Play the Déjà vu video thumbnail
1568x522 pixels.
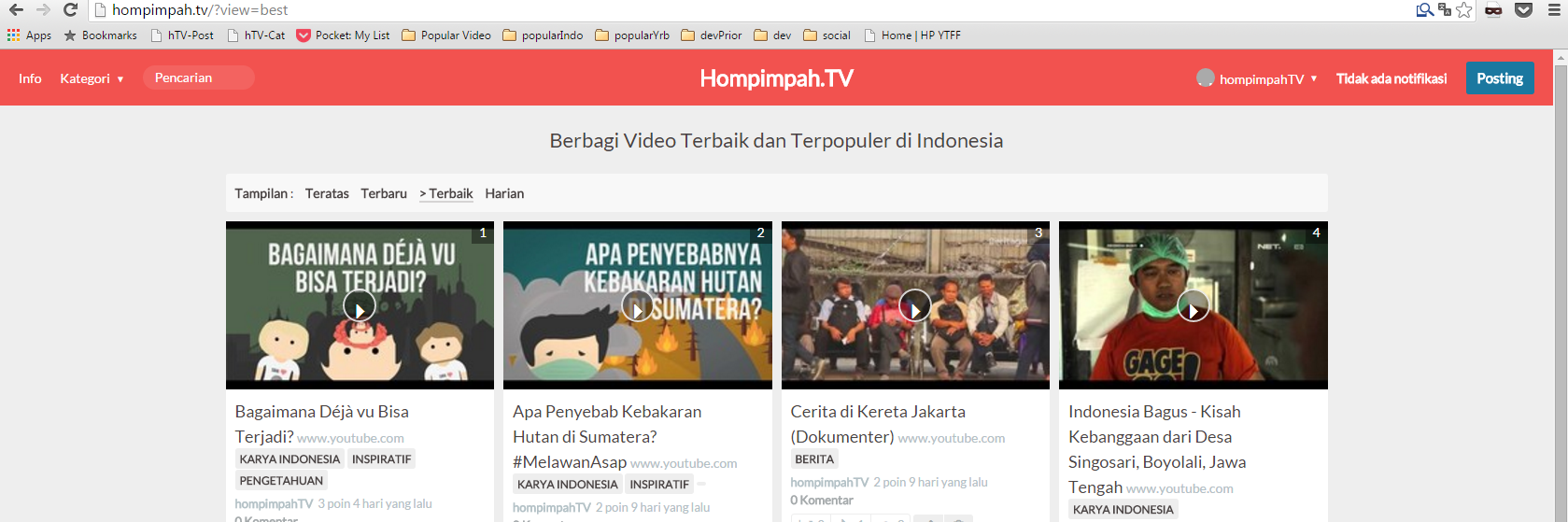click(360, 305)
